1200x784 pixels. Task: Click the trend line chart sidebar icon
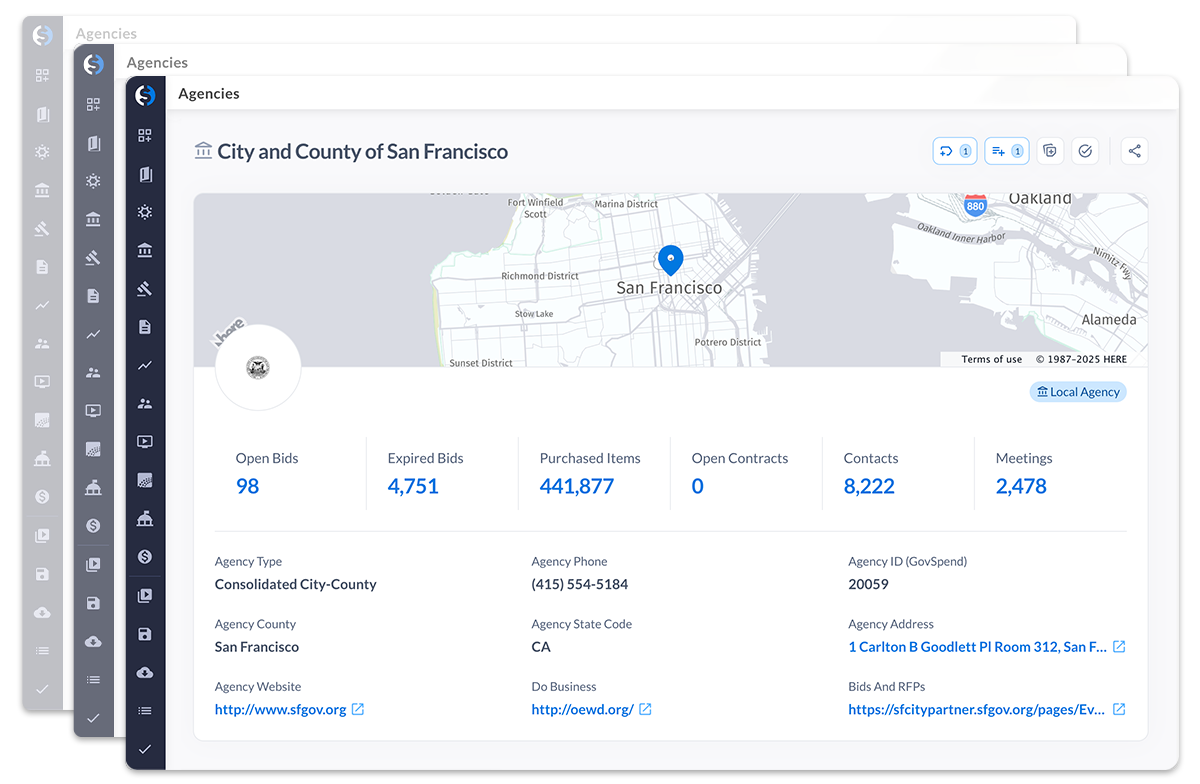(x=145, y=366)
